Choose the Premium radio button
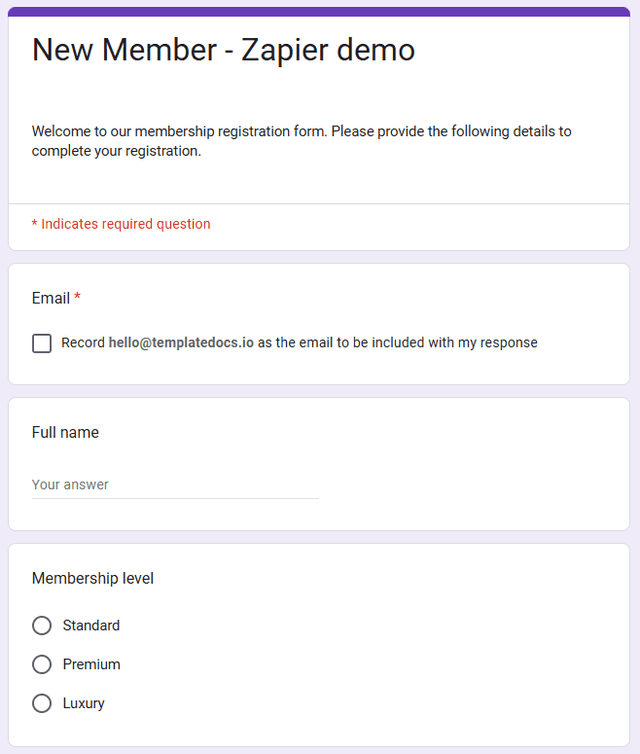The width and height of the screenshot is (640, 754). coord(42,665)
